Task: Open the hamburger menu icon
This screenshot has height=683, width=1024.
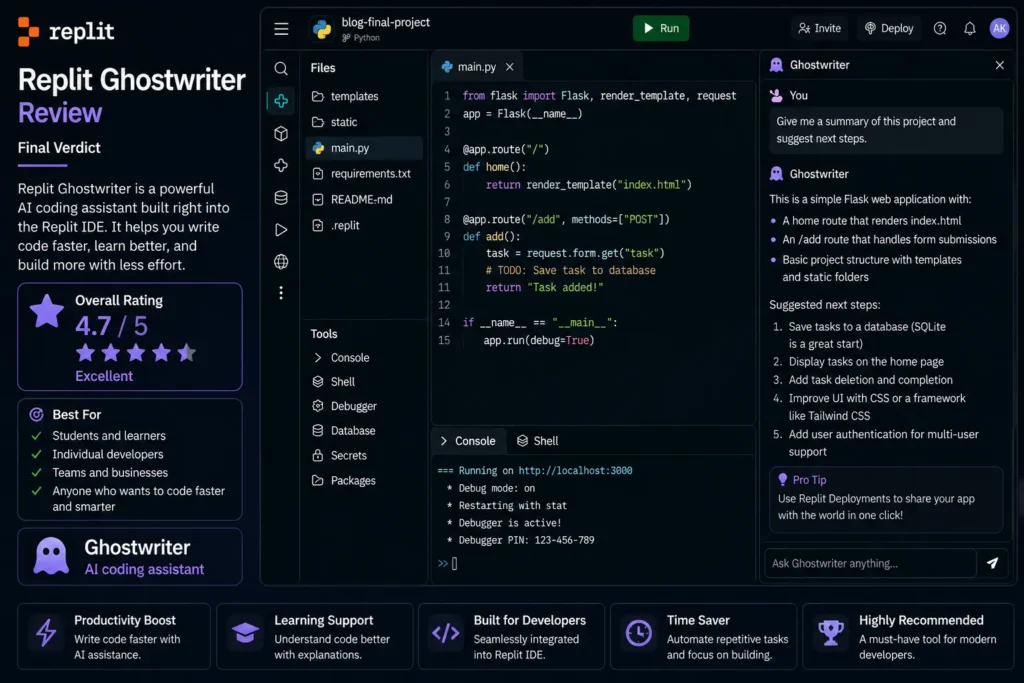Action: coord(281,29)
